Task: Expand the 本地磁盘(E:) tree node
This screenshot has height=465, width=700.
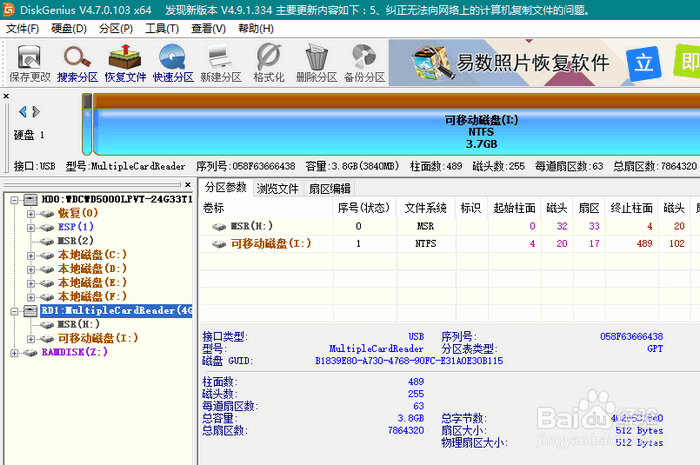Action: pos(31,283)
